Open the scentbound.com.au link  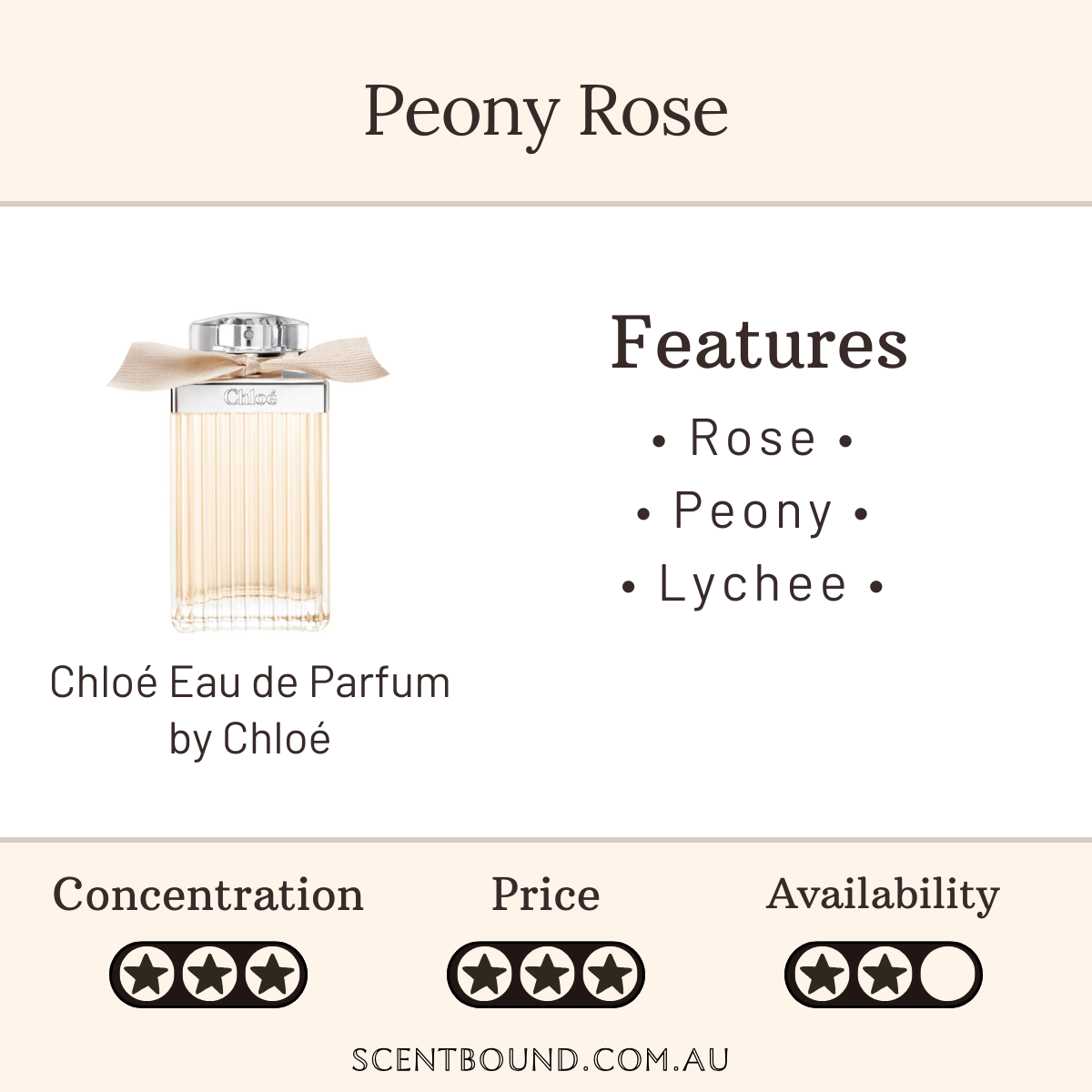[x=541, y=1060]
